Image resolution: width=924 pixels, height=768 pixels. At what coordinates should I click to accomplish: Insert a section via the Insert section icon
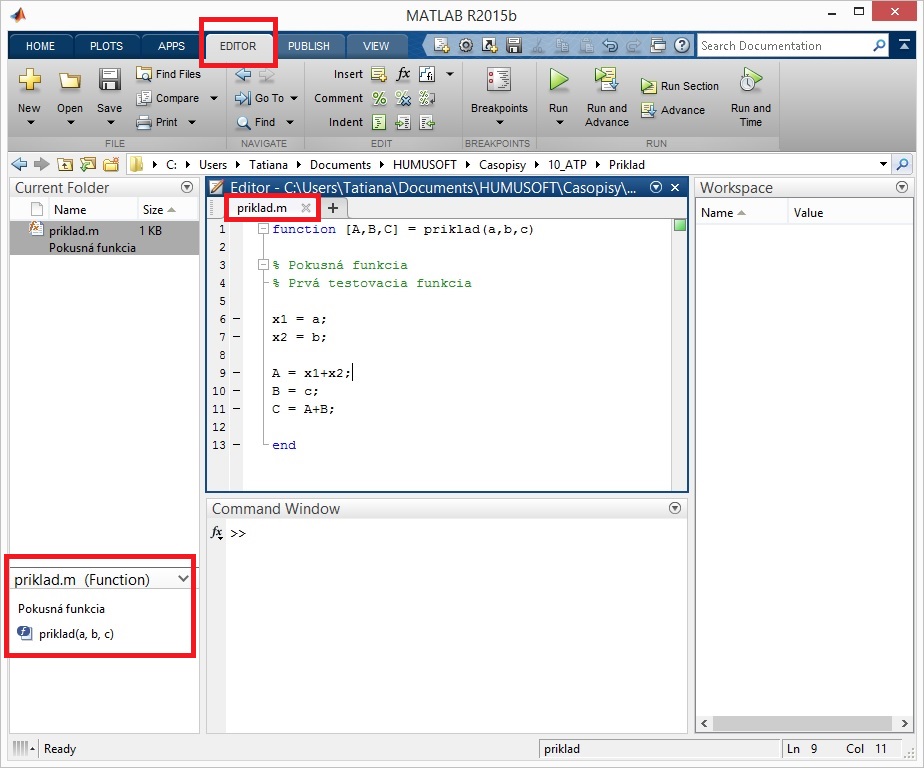coord(379,74)
